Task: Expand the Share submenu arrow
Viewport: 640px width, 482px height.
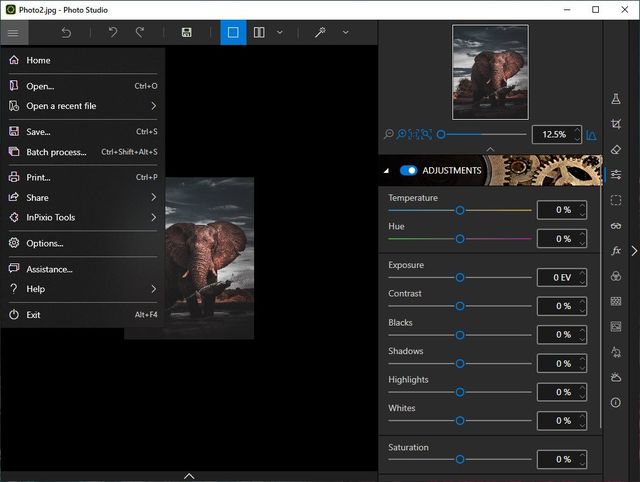Action: coord(153,198)
